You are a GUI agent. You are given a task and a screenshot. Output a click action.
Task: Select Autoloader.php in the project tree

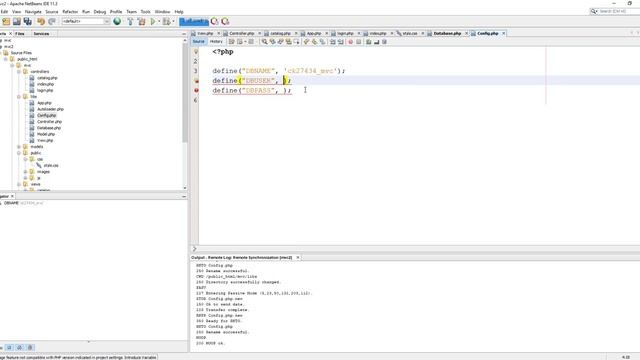click(x=50, y=109)
